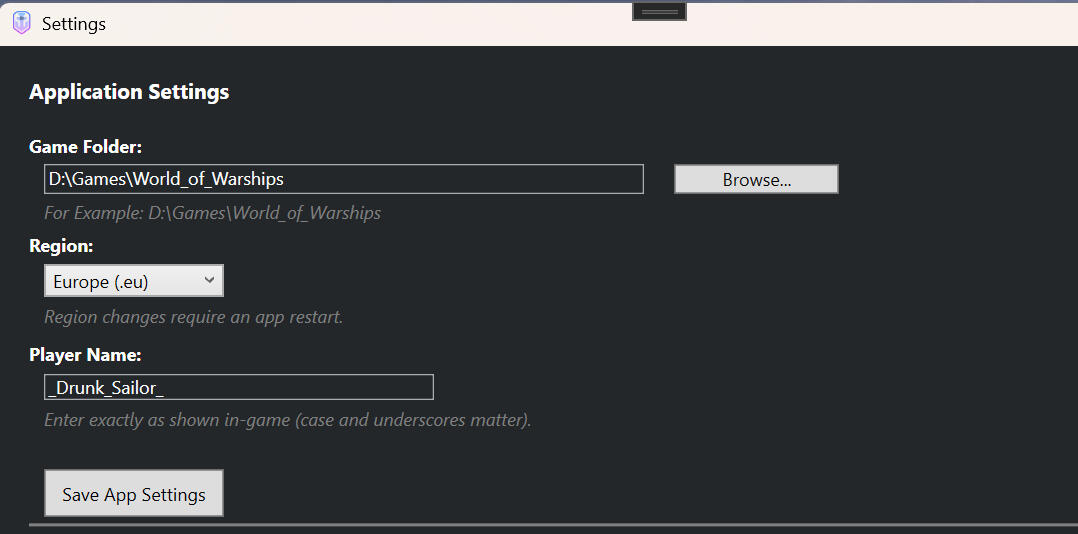The image size is (1078, 534).
Task: Click the Region label
Action: point(61,246)
